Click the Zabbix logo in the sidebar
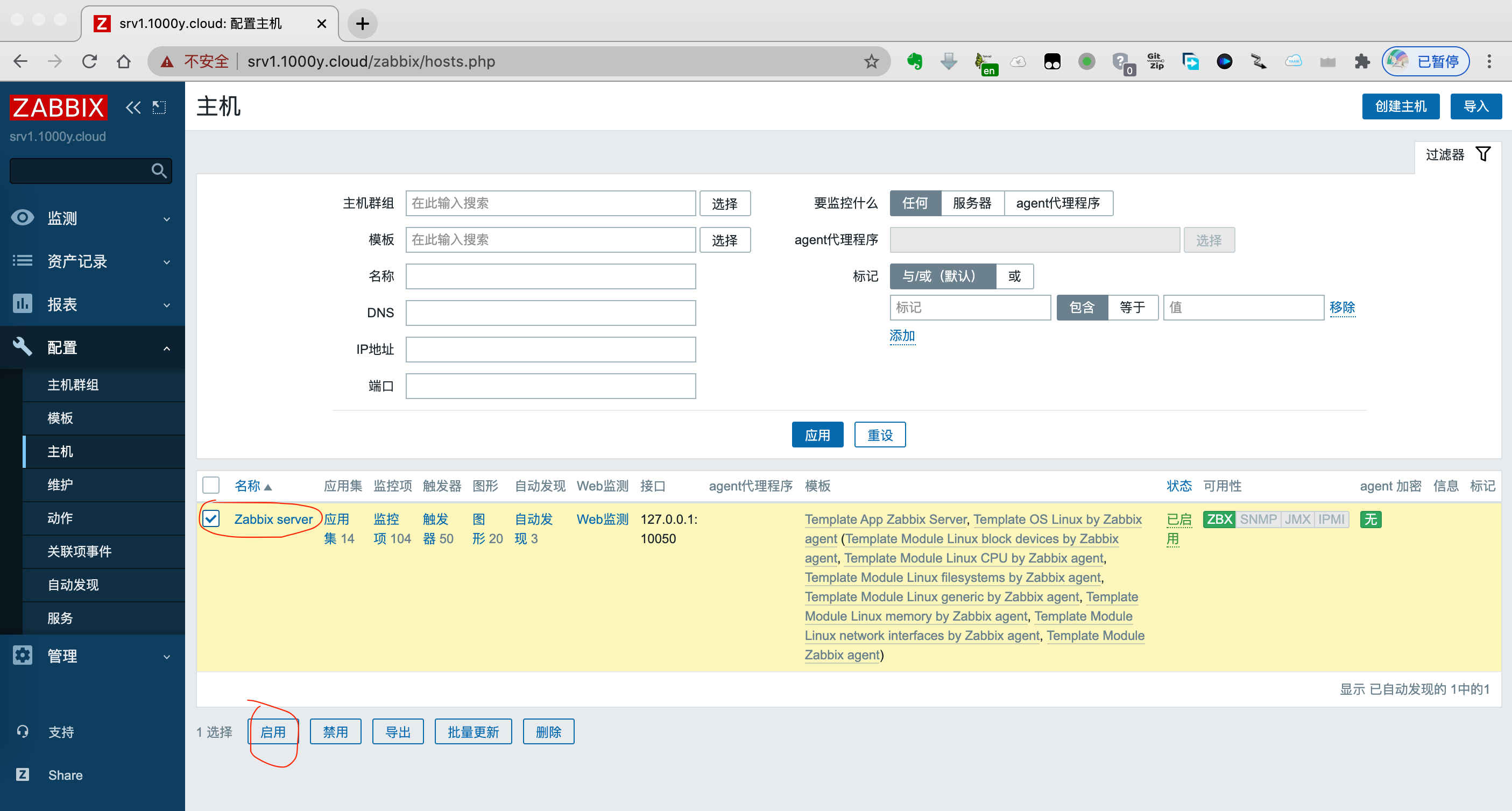The height and width of the screenshot is (811, 1512). pyautogui.click(x=58, y=108)
